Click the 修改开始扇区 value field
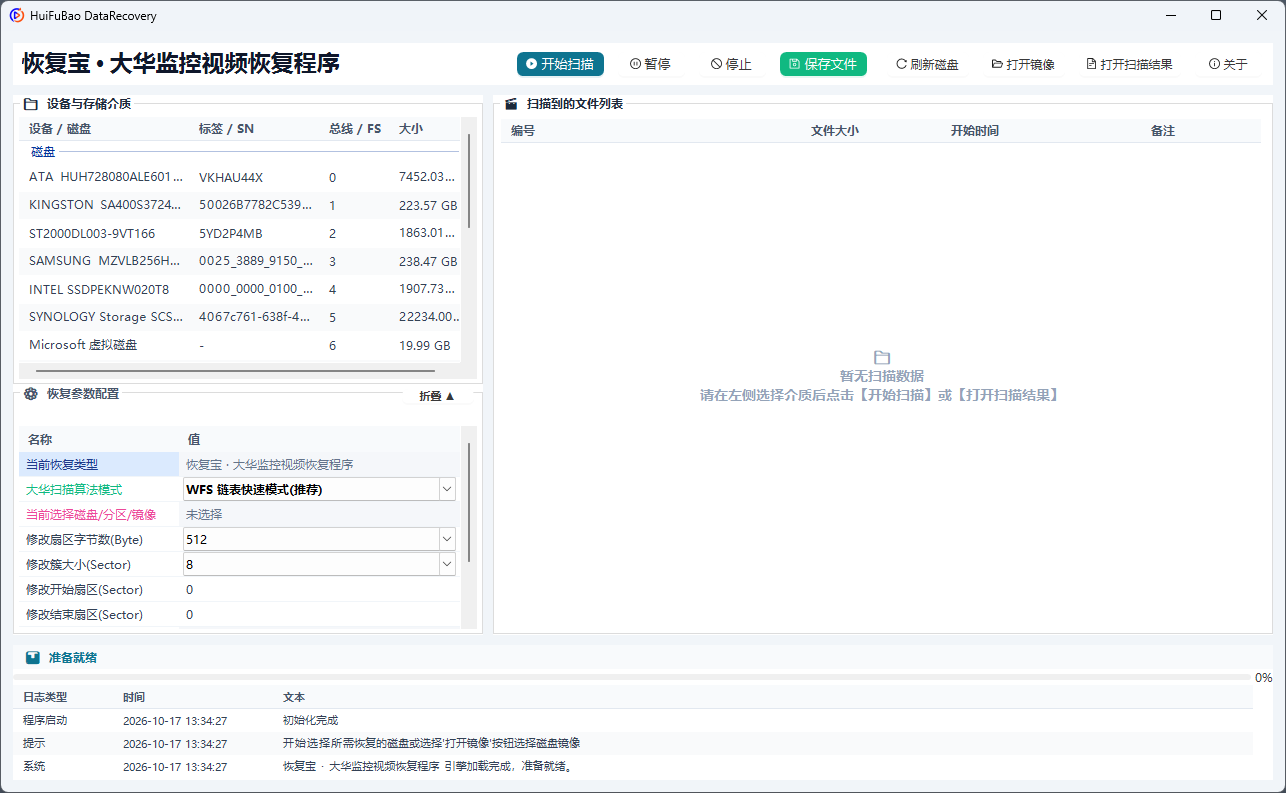Viewport: 1286px width, 793px height. (x=321, y=589)
